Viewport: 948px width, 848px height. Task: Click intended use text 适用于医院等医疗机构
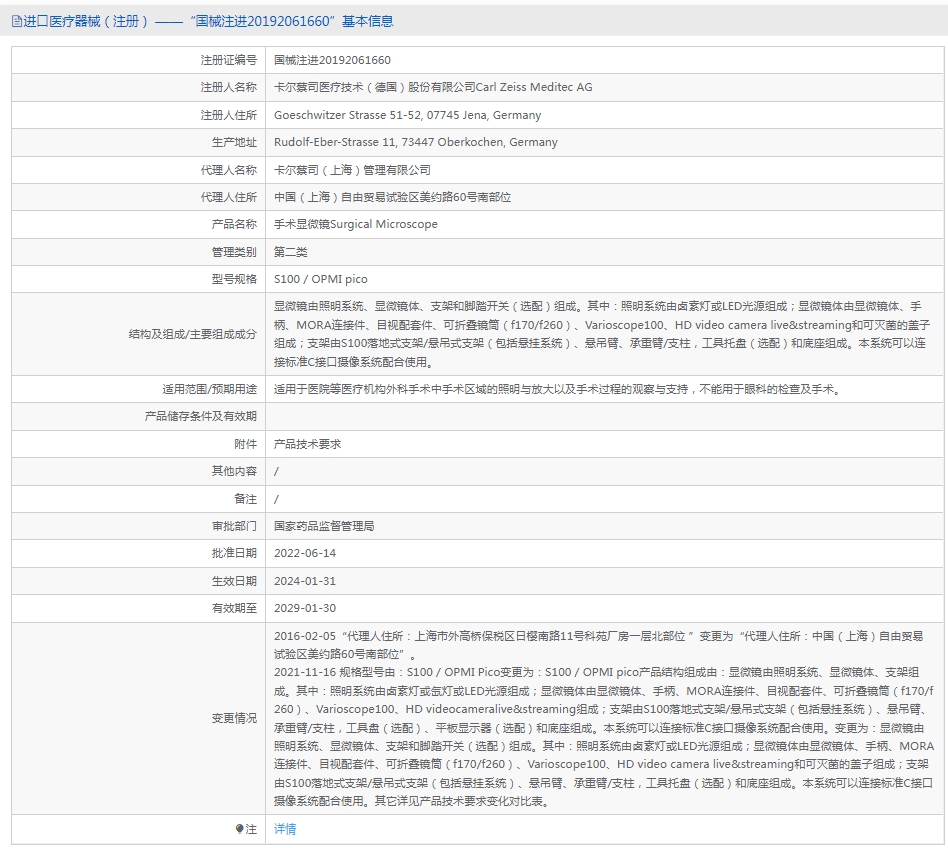click(558, 389)
